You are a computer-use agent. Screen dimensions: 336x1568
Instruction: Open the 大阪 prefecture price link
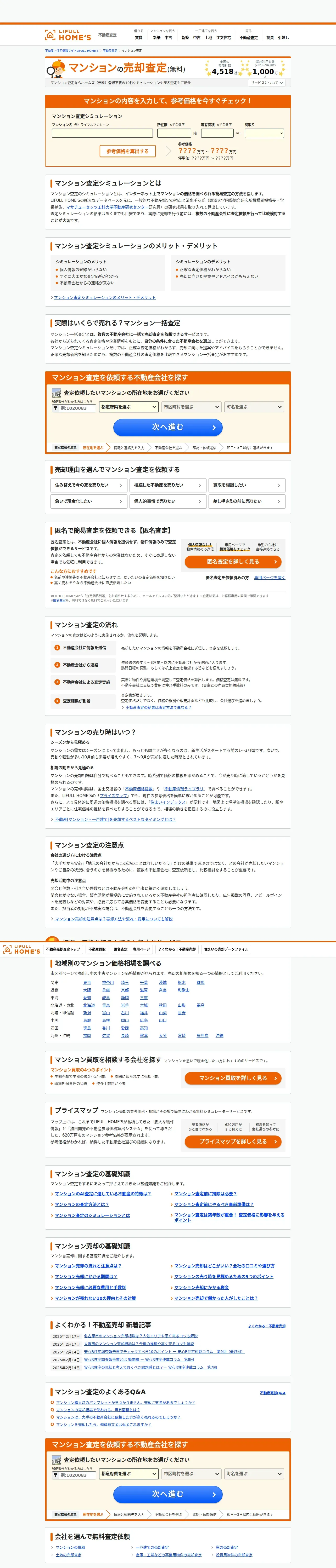coord(87,990)
